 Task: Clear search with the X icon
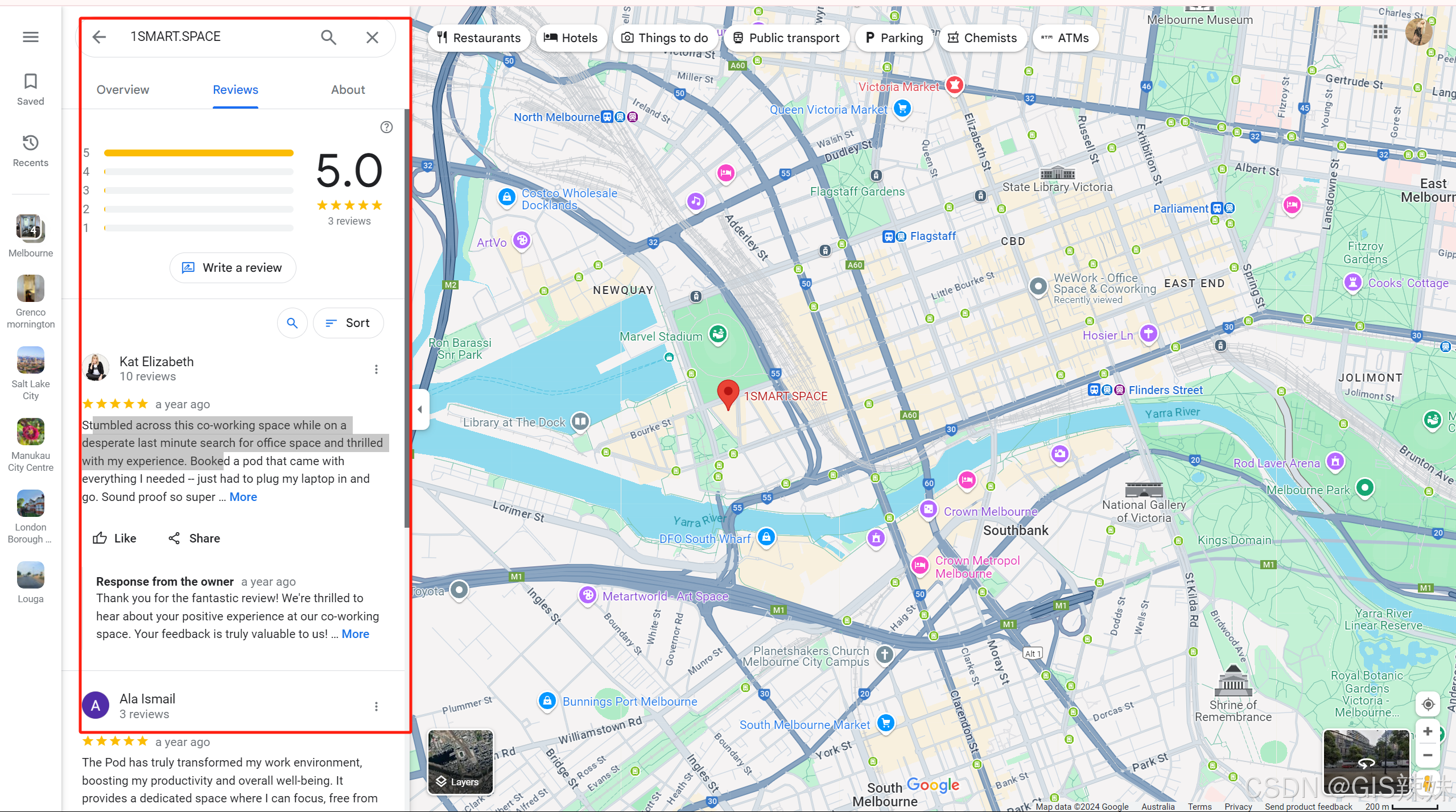coord(372,37)
